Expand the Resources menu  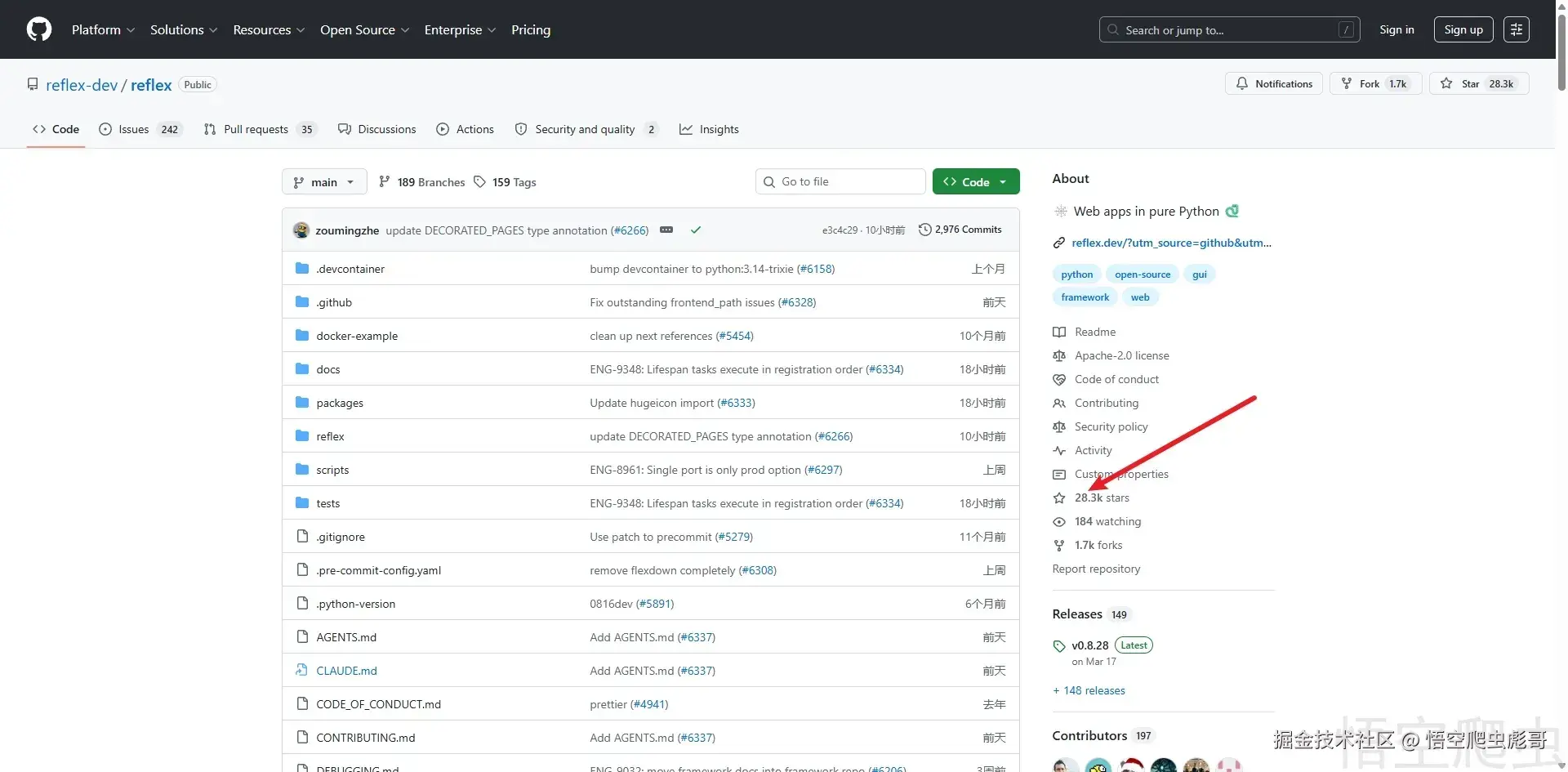pos(269,29)
